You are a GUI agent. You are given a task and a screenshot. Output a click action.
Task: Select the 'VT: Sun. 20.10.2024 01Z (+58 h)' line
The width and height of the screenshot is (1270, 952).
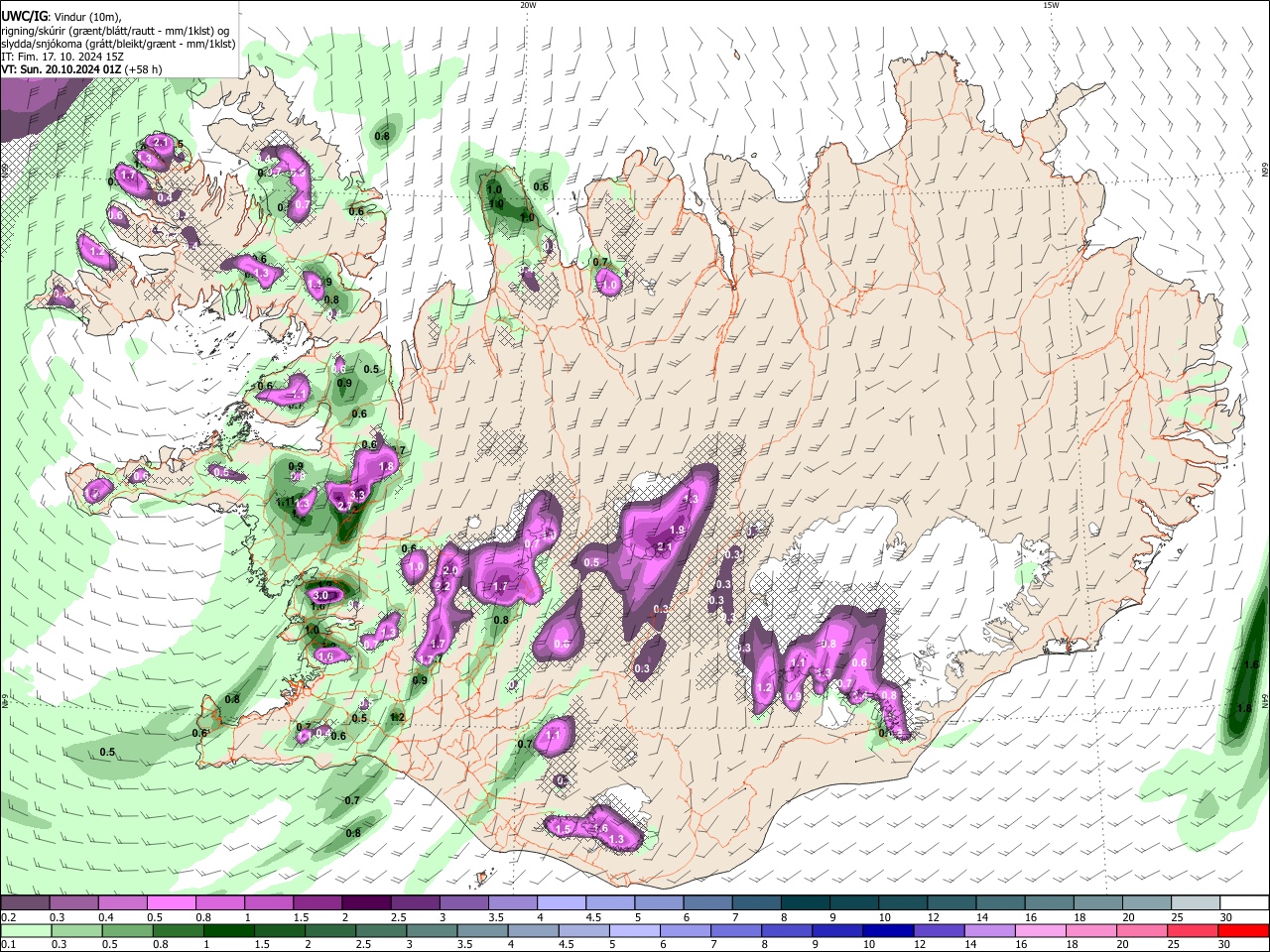(x=81, y=69)
